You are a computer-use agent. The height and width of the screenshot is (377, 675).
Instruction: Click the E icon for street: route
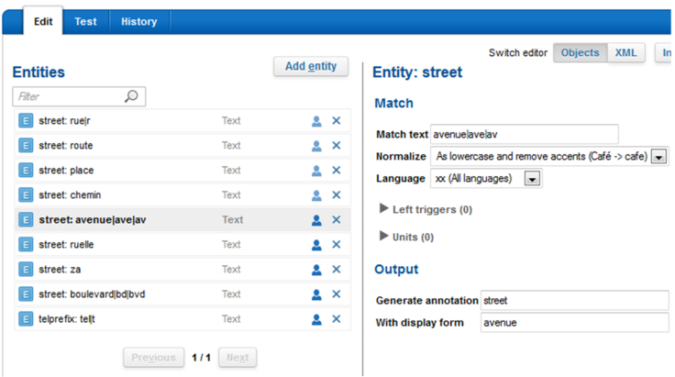(x=26, y=145)
